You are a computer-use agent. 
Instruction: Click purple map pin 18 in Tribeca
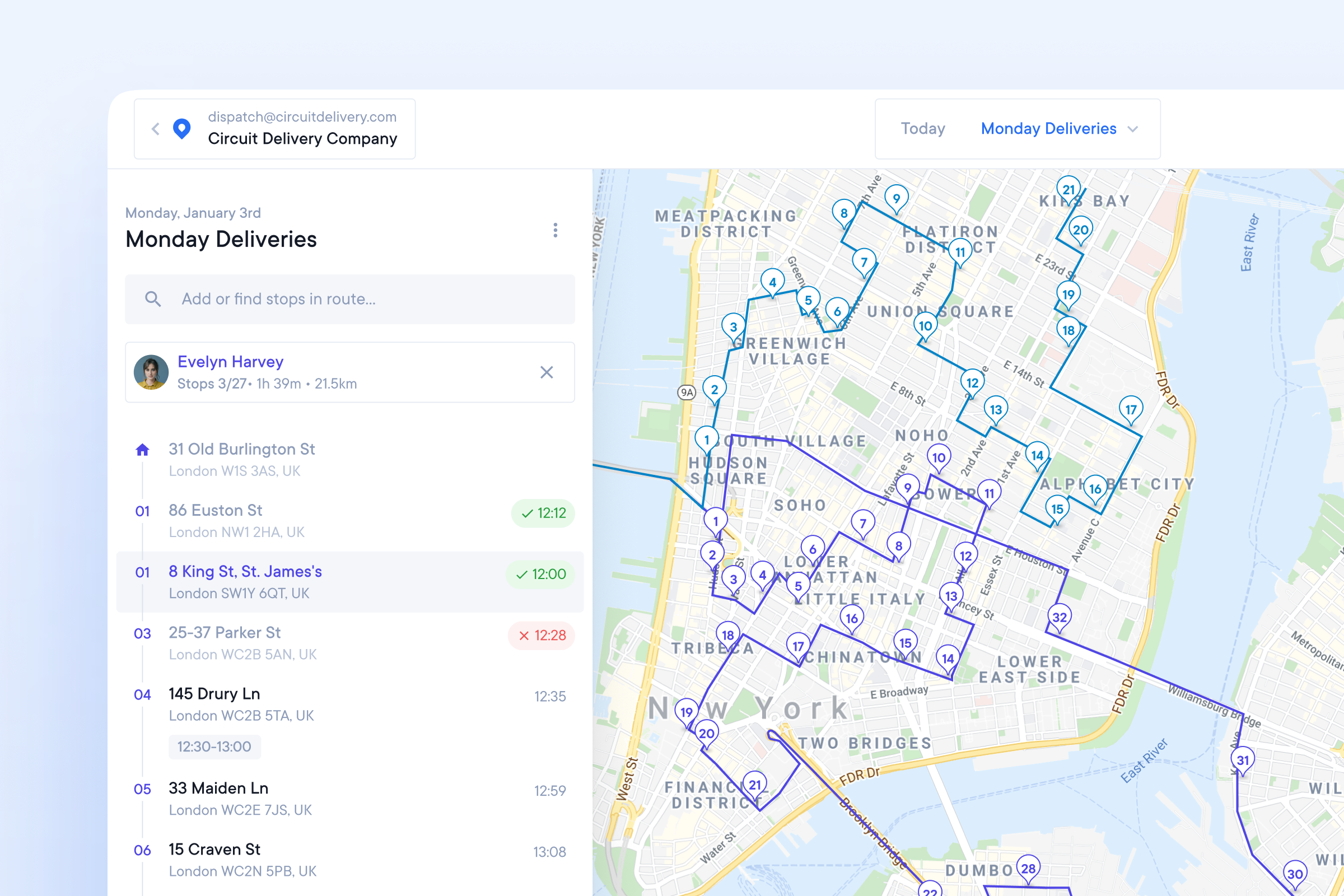click(728, 635)
